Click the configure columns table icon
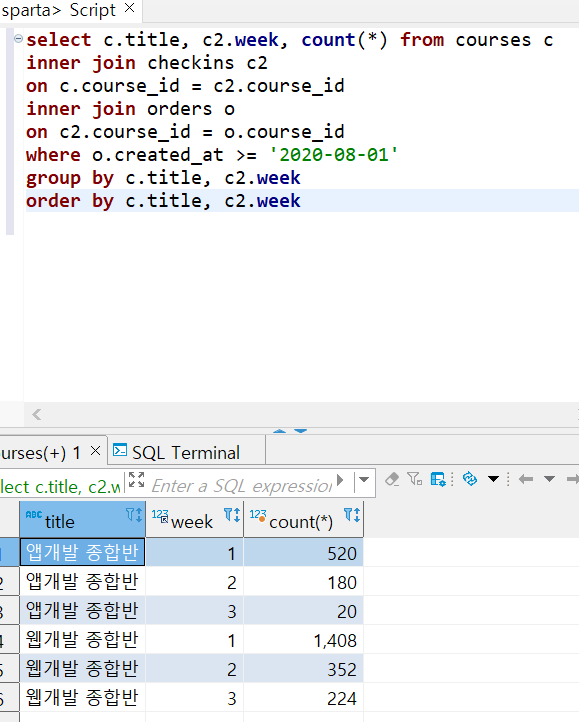Image resolution: width=579 pixels, height=722 pixels. [438, 479]
